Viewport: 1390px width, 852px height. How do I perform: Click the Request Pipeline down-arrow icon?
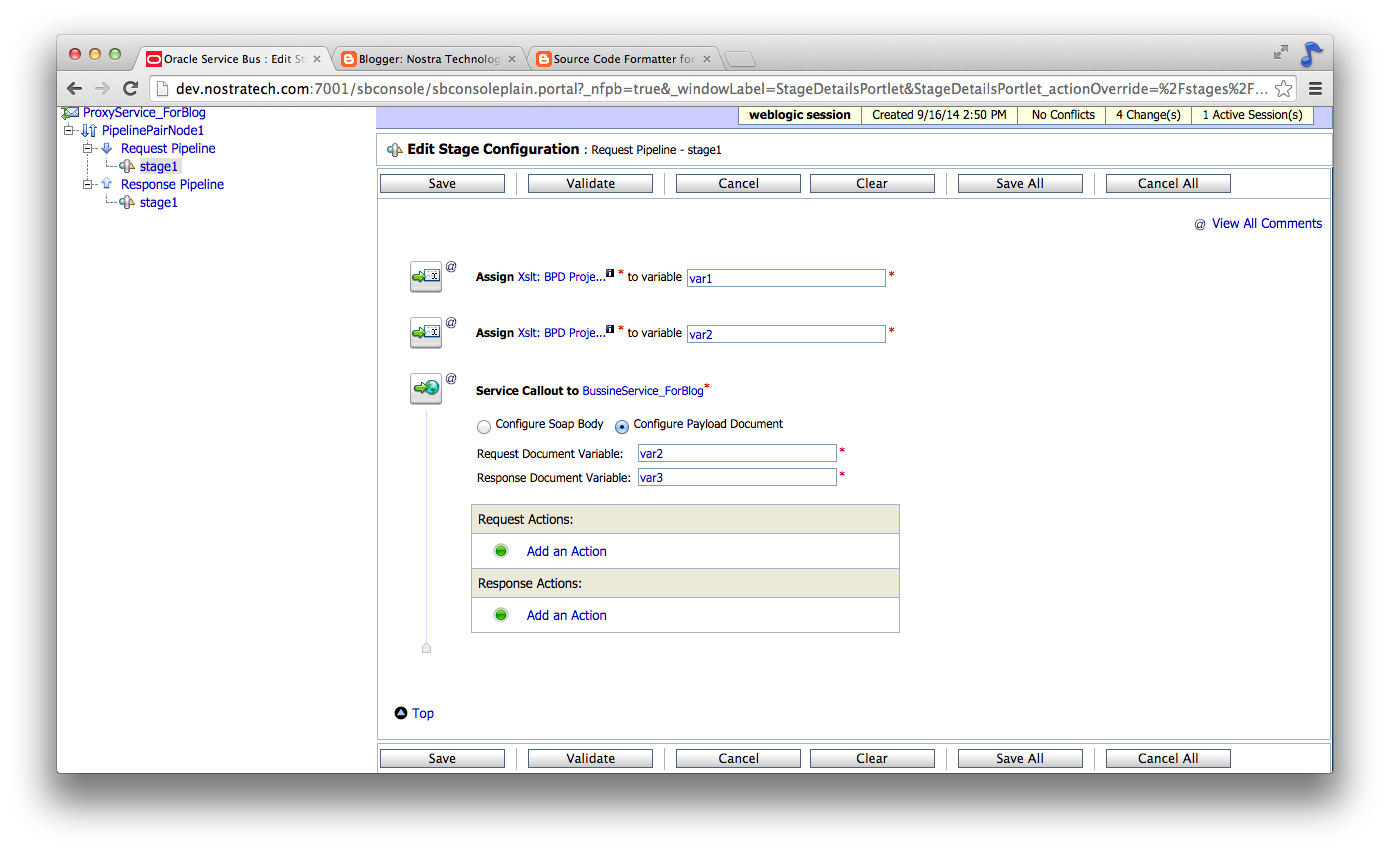coord(107,148)
